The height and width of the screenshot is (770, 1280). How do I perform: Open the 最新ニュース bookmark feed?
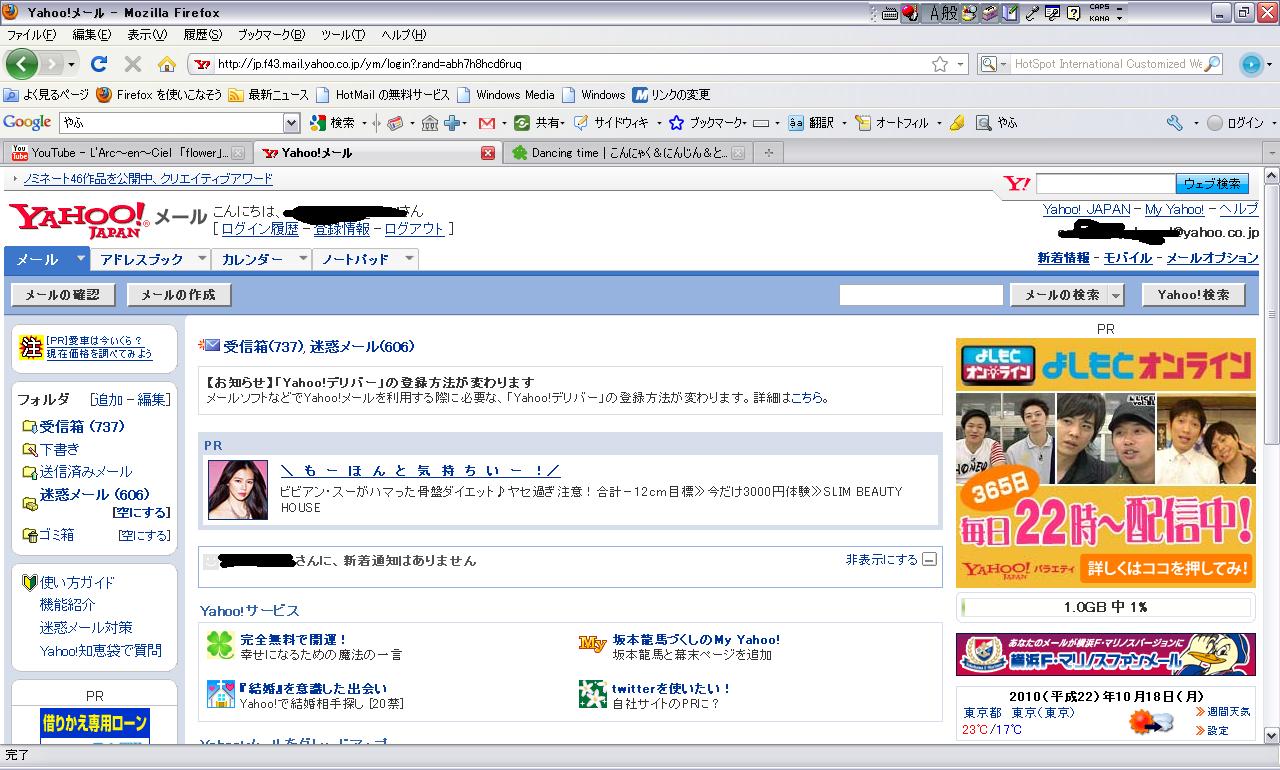pos(269,95)
